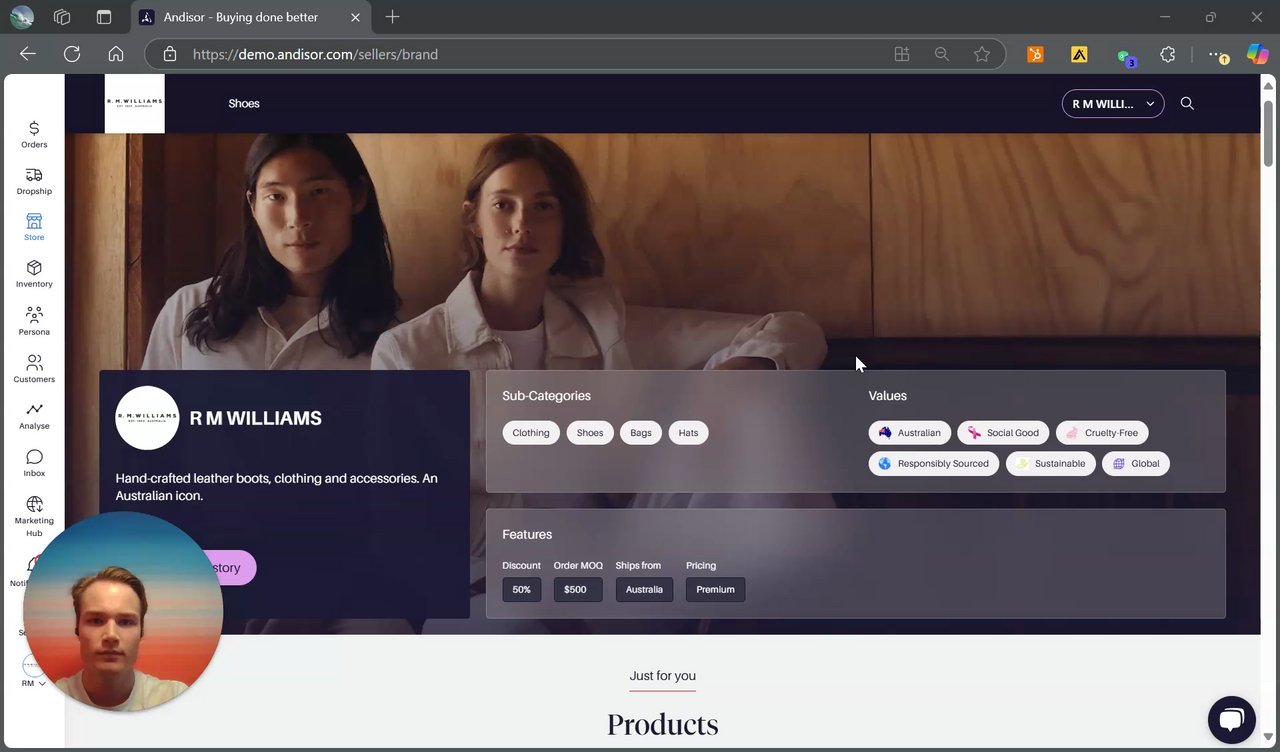This screenshot has width=1280, height=752.
Task: Open the browser extensions puzzle menu
Action: 1168,55
